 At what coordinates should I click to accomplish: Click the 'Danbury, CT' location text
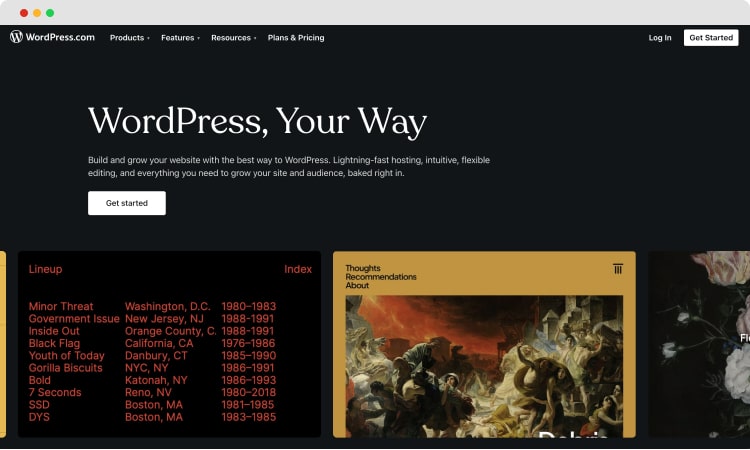pyautogui.click(x=156, y=355)
